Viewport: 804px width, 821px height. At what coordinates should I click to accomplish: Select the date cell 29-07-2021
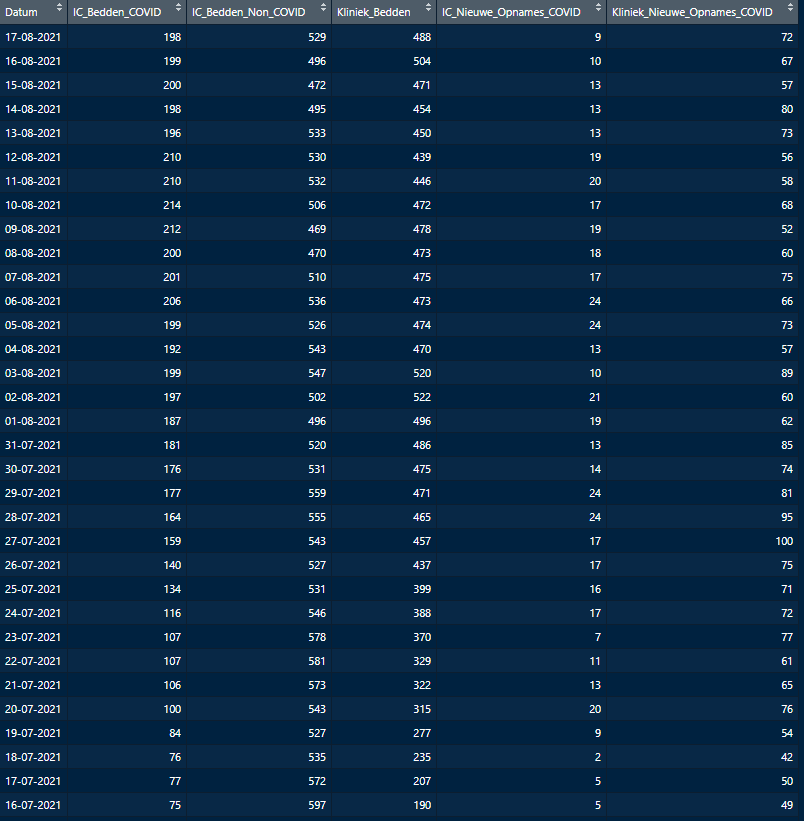[x=33, y=493]
